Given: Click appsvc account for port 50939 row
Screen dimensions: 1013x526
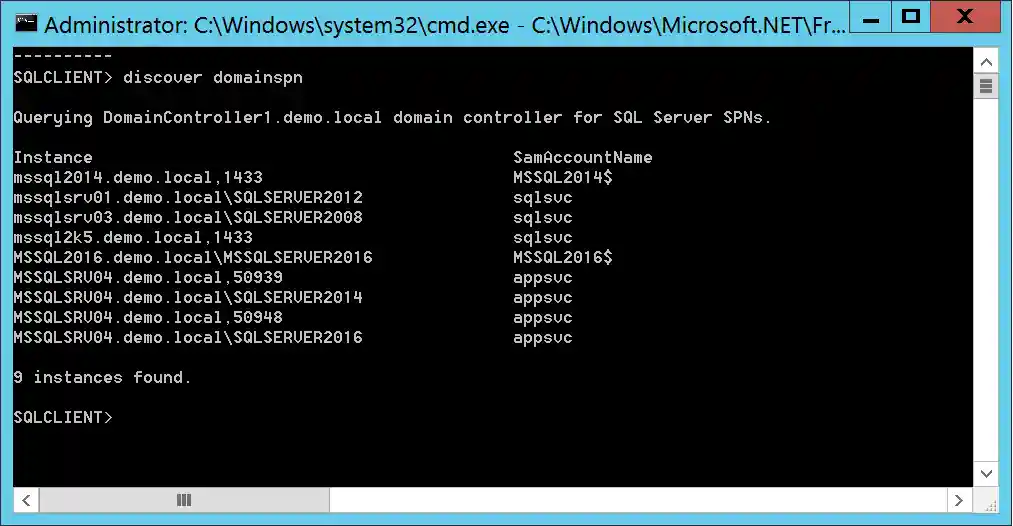Looking at the screenshot, I should click(x=543, y=278).
